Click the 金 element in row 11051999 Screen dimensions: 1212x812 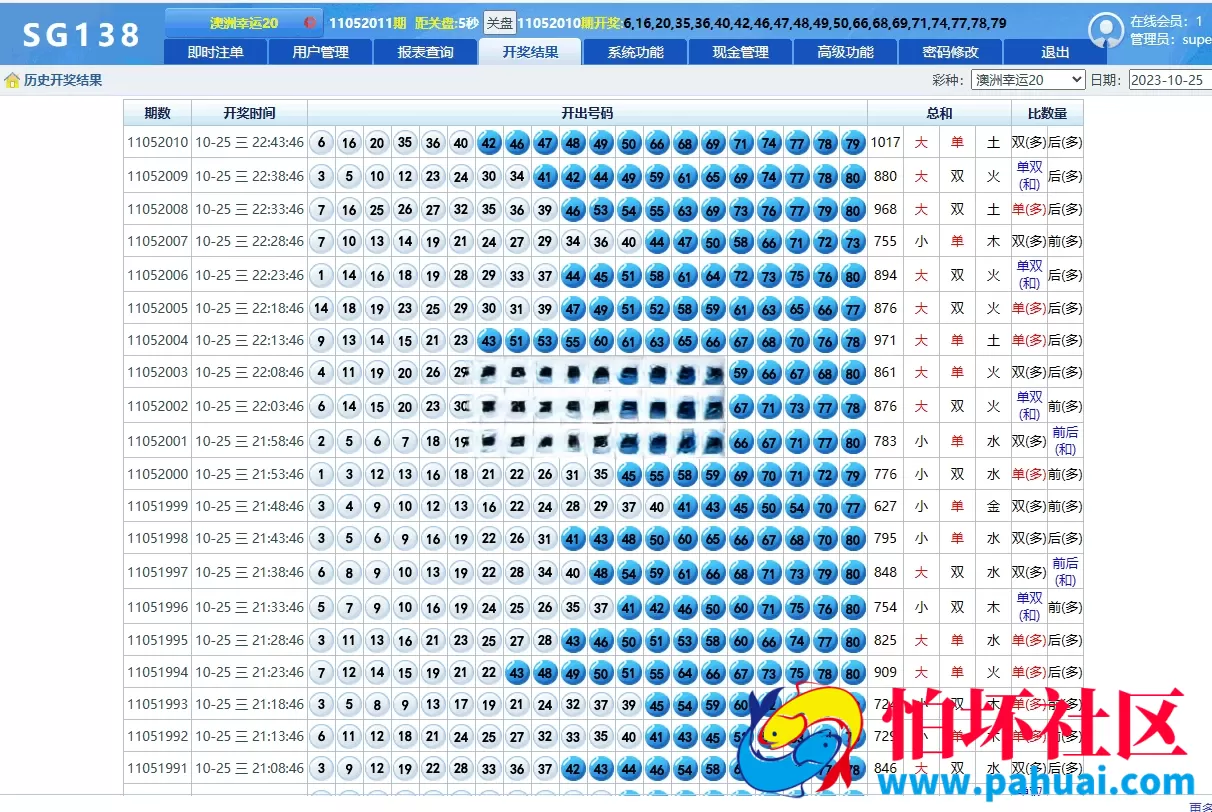pos(993,506)
